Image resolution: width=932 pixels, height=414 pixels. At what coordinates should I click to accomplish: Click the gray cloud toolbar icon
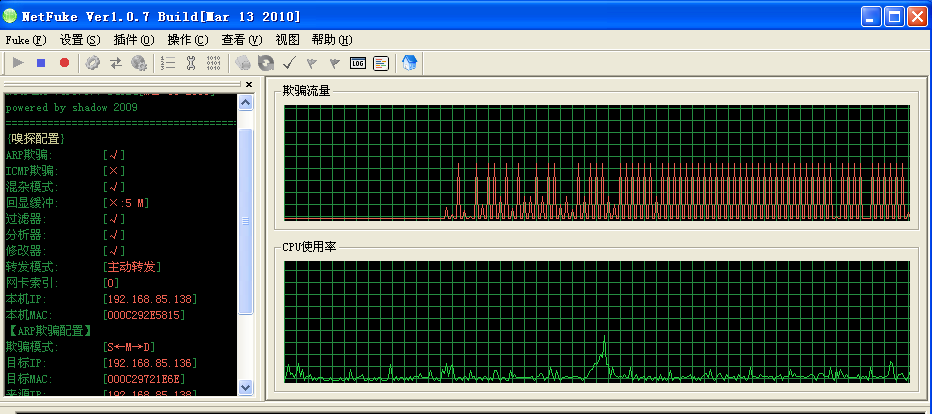(243, 62)
